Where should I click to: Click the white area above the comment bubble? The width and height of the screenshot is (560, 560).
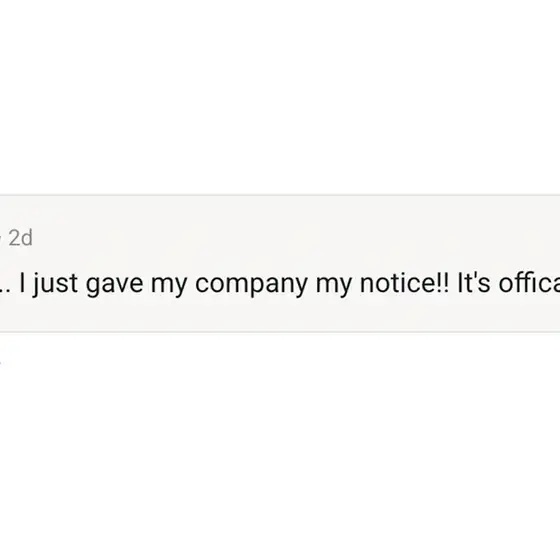[280, 96]
